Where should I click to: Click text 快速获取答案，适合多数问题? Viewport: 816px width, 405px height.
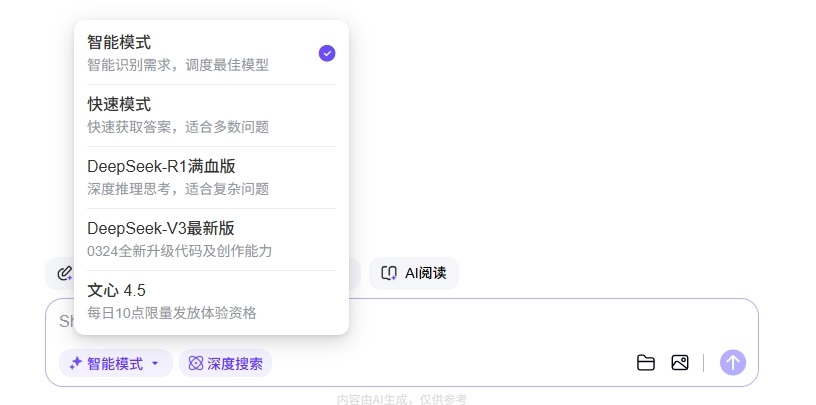tap(178, 127)
